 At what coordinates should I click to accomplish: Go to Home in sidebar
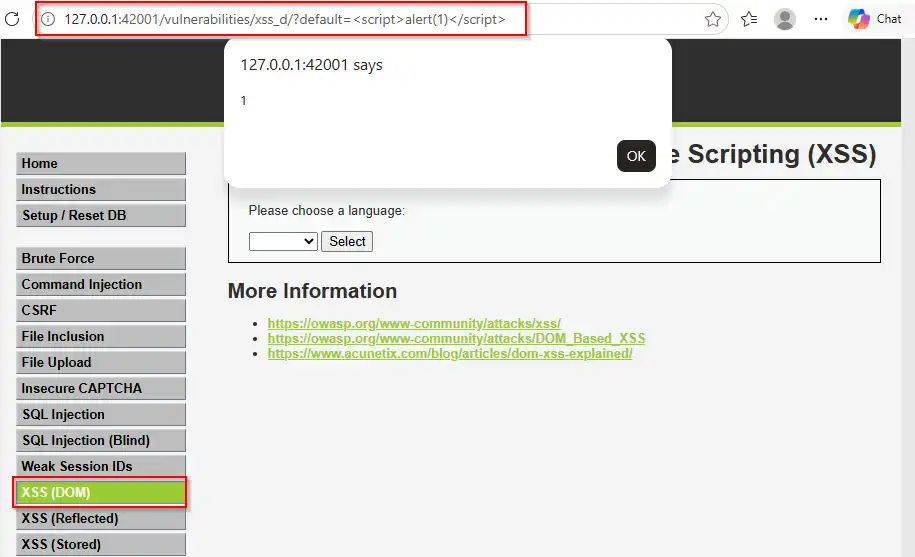point(101,163)
